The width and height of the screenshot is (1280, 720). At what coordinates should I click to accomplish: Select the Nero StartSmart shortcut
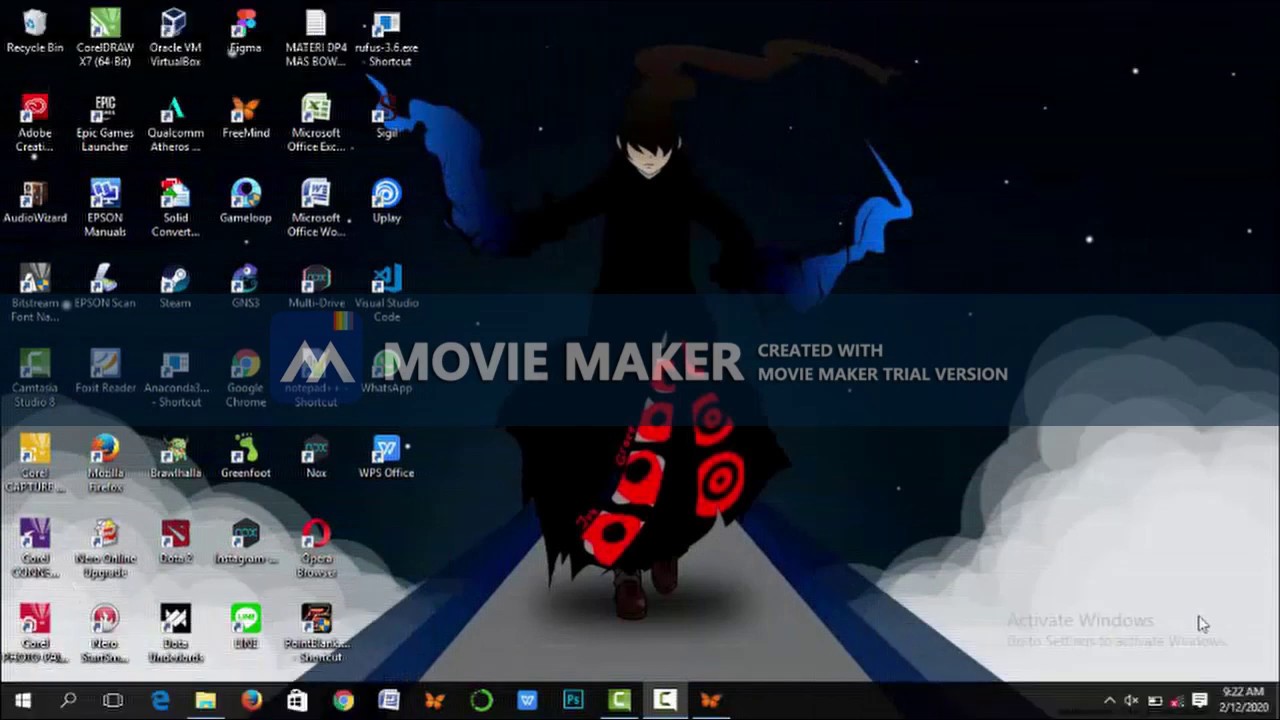tap(105, 633)
